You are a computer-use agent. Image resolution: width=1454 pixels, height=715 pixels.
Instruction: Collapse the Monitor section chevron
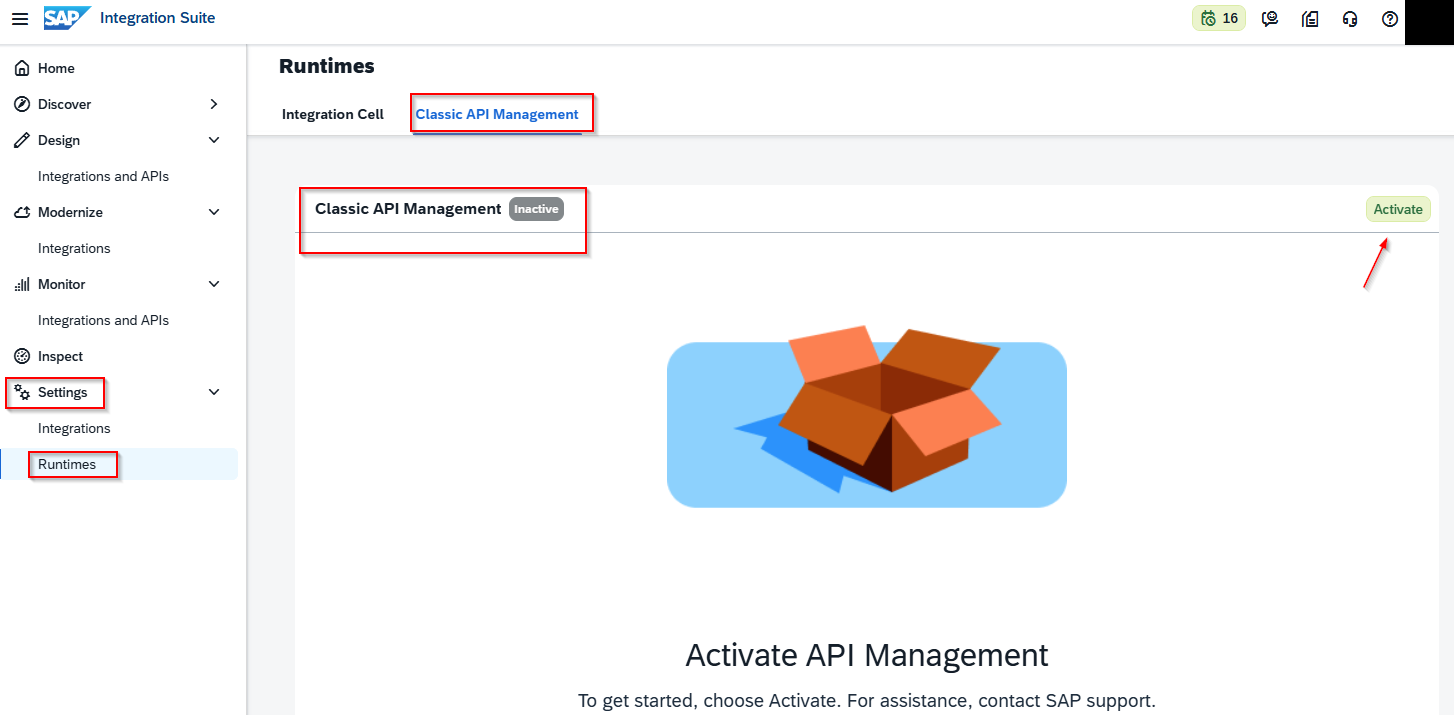214,284
